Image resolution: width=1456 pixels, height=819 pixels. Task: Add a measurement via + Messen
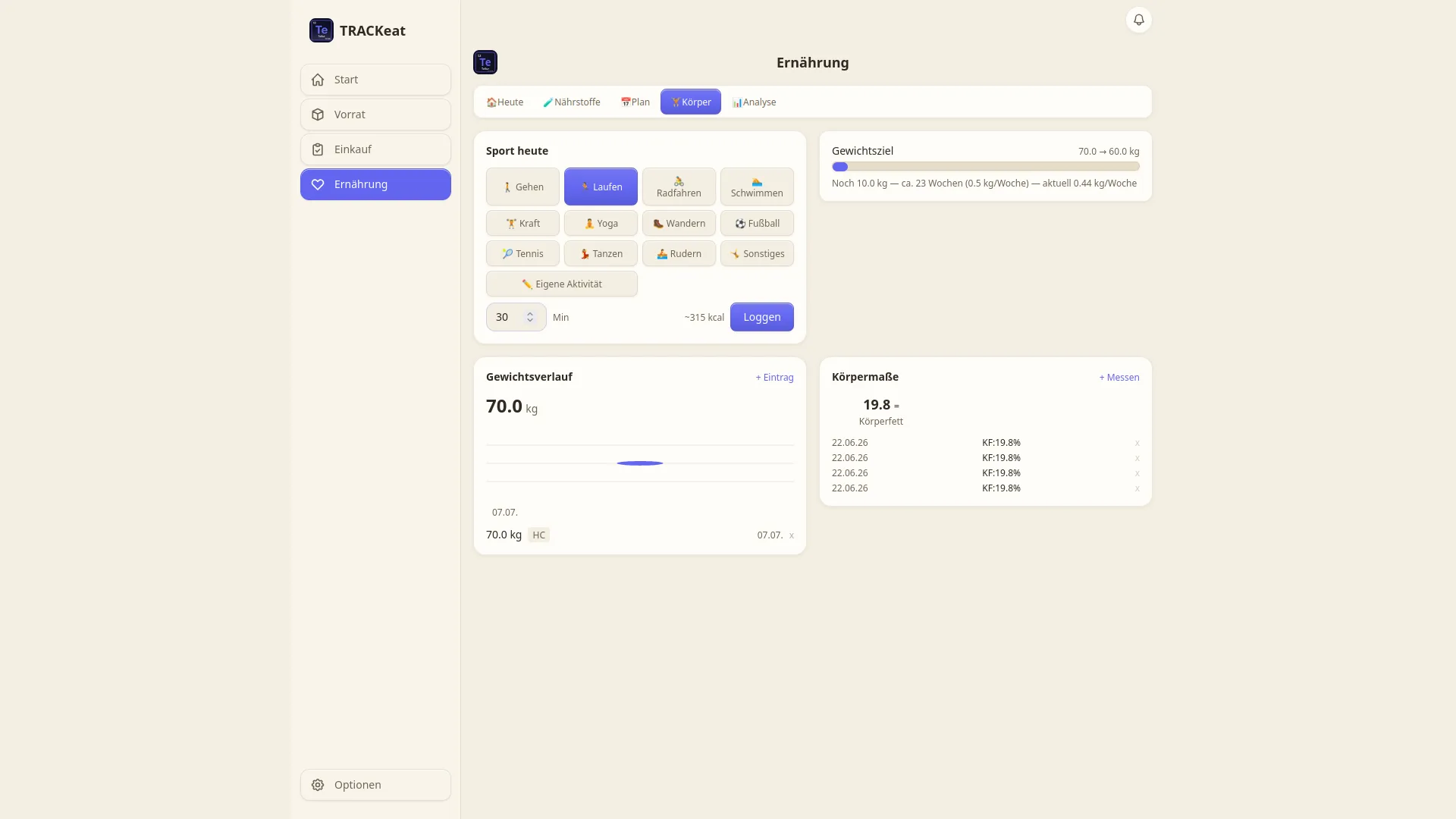(1119, 378)
